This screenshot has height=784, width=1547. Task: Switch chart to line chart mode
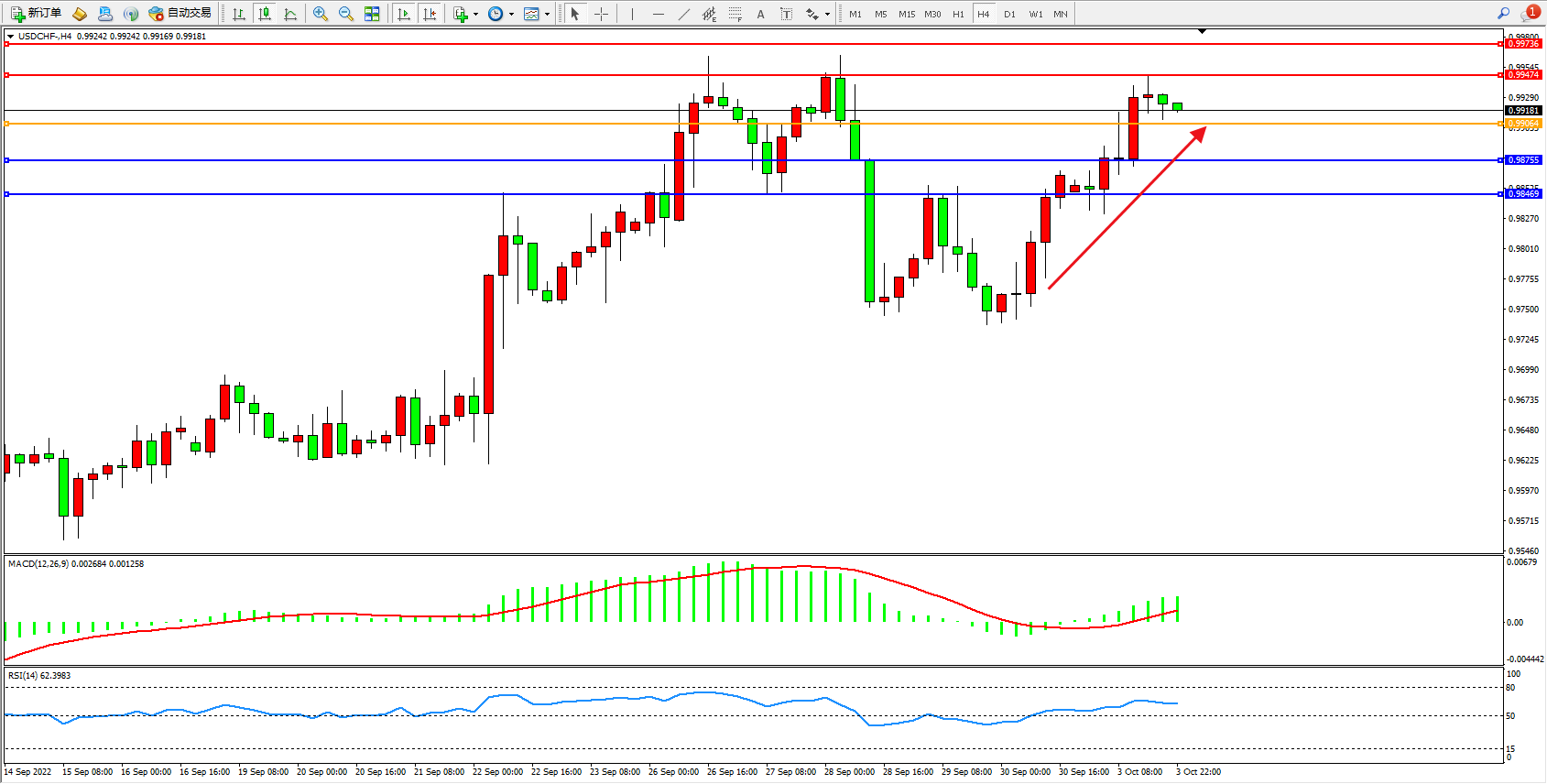(x=290, y=14)
